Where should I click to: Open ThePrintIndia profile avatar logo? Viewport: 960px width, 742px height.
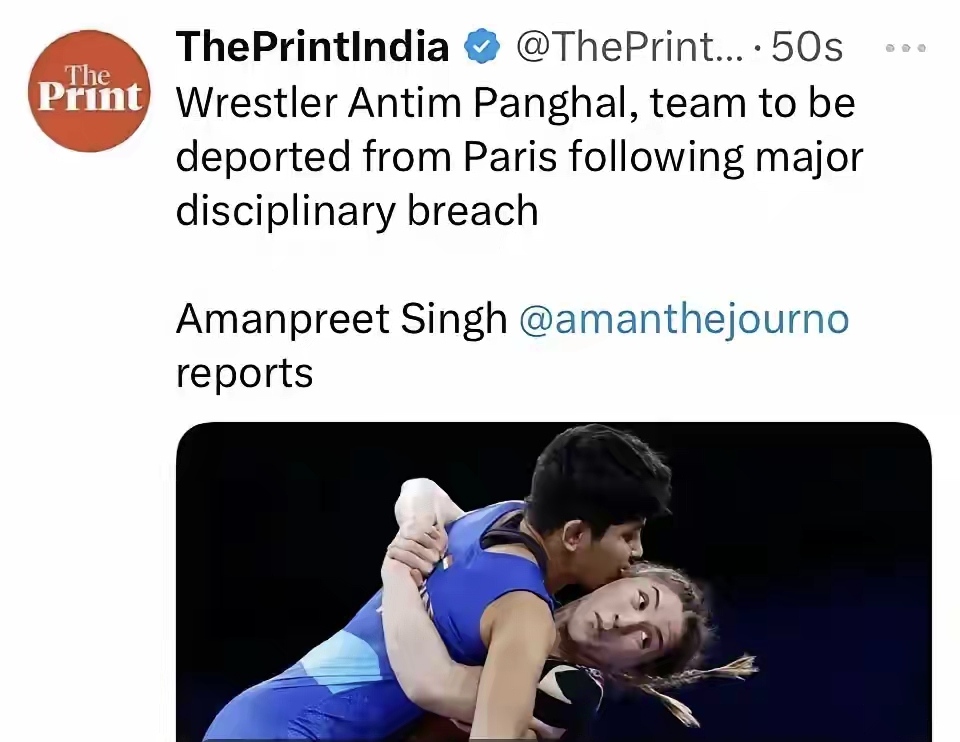pos(89,91)
